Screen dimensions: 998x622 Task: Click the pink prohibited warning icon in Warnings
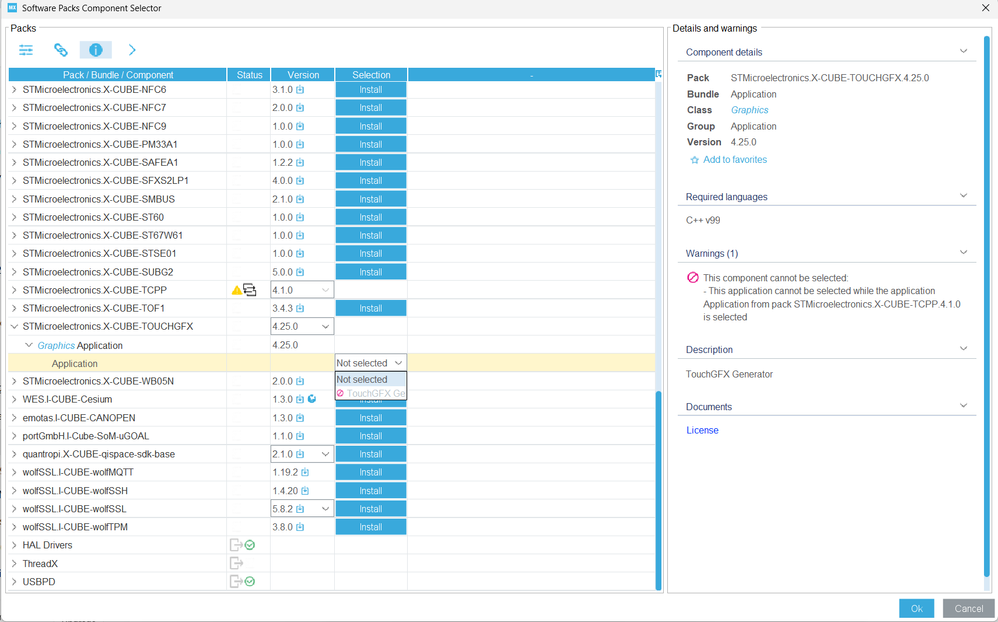pyautogui.click(x=692, y=278)
